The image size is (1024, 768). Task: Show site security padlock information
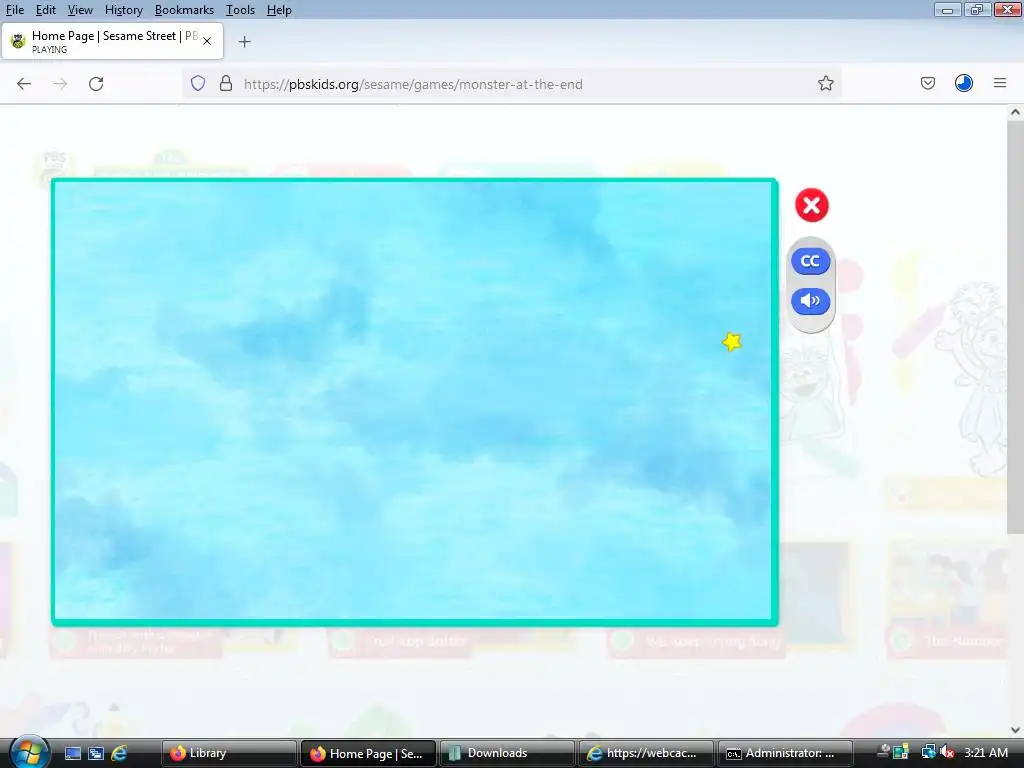pos(226,84)
